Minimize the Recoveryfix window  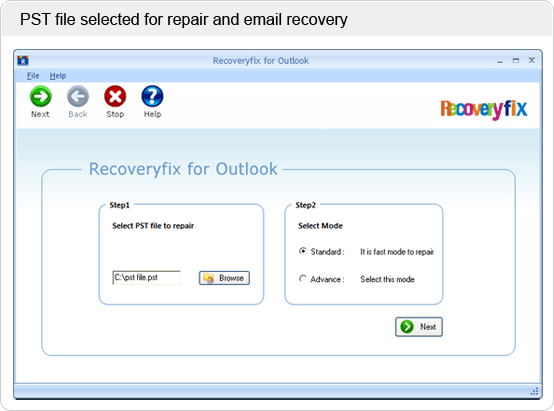[x=500, y=61]
